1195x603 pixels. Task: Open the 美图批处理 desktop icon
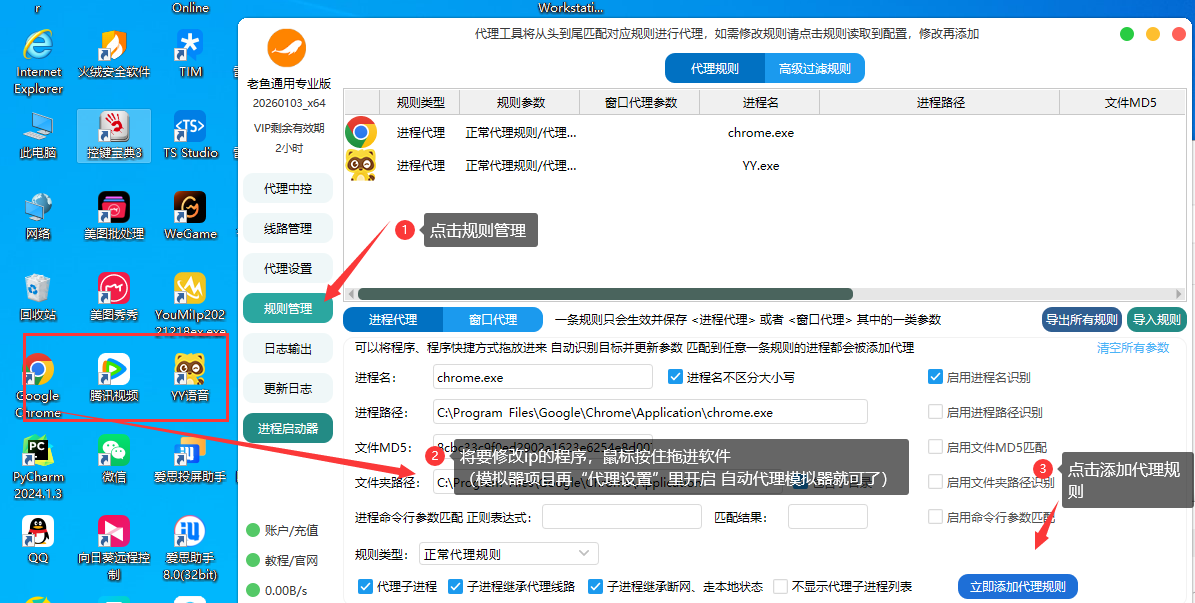pos(114,217)
